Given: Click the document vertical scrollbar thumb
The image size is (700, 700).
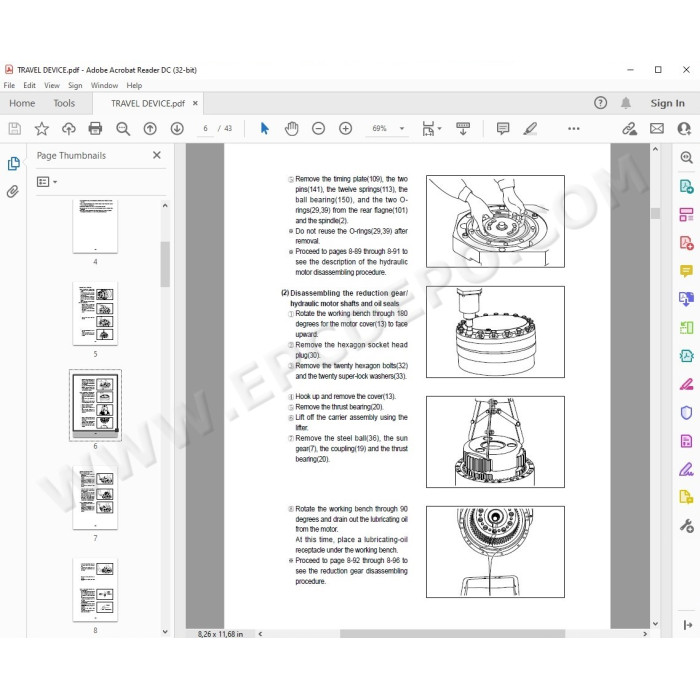Looking at the screenshot, I should (x=655, y=213).
